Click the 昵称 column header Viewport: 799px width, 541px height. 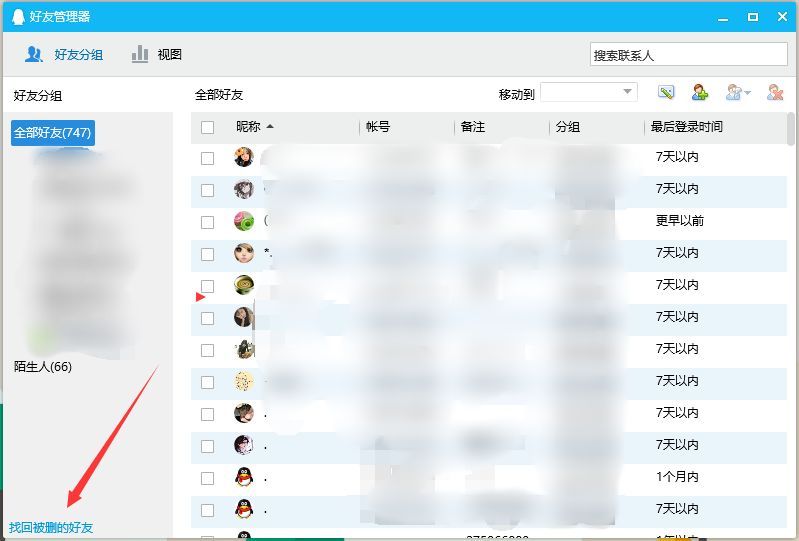(x=248, y=126)
